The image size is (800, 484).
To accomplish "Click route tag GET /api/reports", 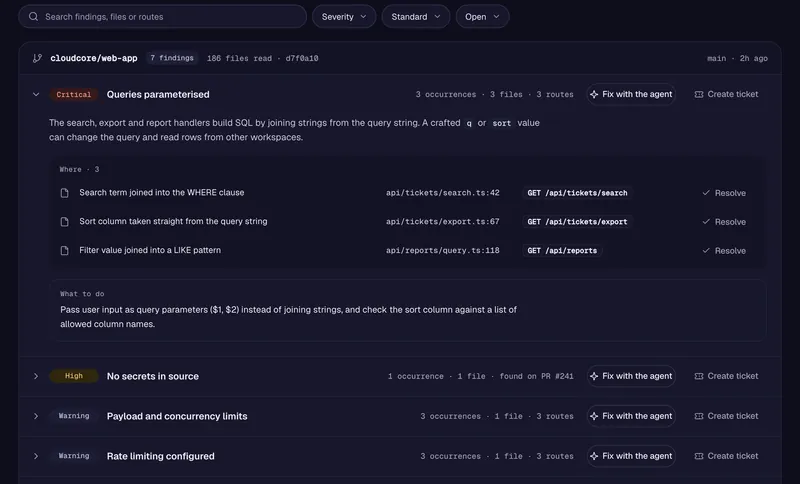I will point(562,250).
